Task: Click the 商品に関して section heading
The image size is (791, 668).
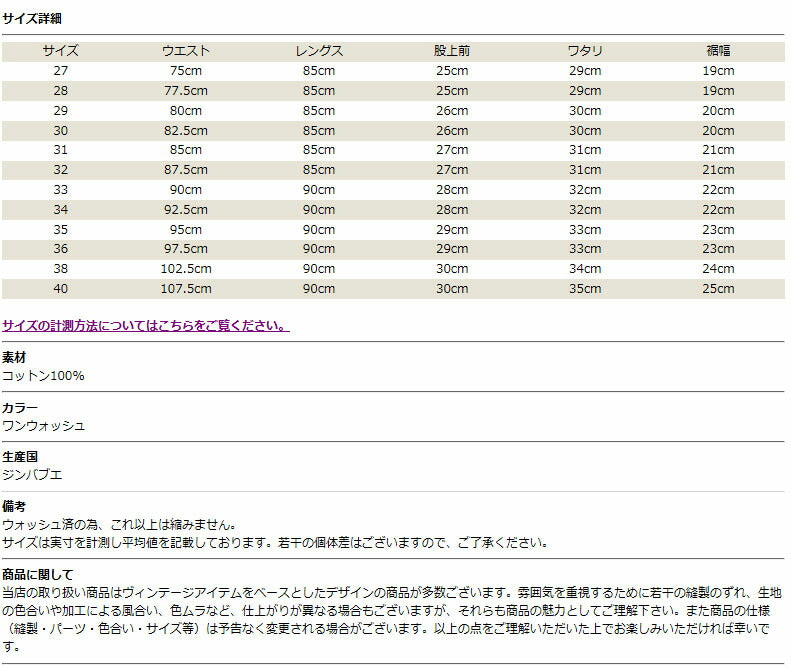Action: (x=38, y=574)
